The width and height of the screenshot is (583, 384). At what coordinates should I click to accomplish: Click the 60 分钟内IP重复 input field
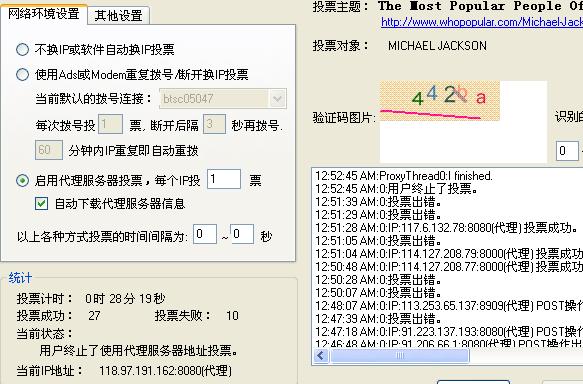coord(49,150)
